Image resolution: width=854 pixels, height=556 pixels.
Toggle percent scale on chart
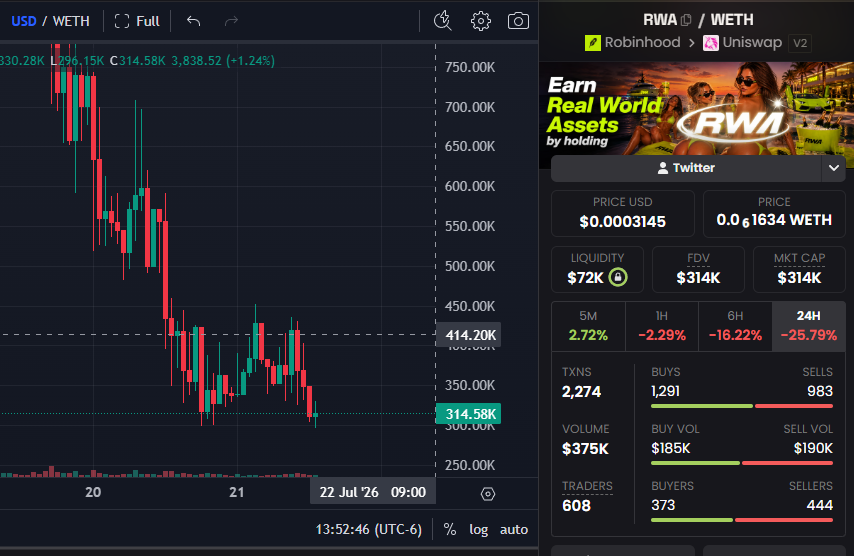click(450, 529)
